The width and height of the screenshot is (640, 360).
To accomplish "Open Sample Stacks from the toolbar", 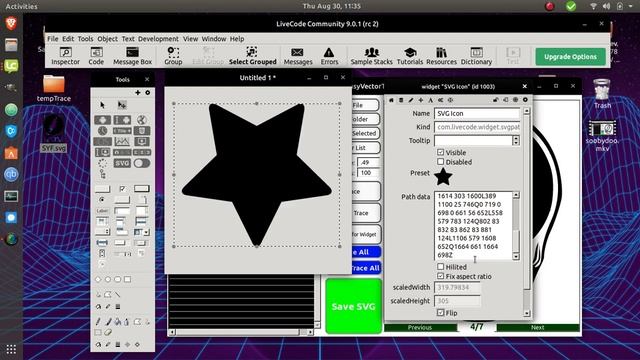I will tap(371, 56).
